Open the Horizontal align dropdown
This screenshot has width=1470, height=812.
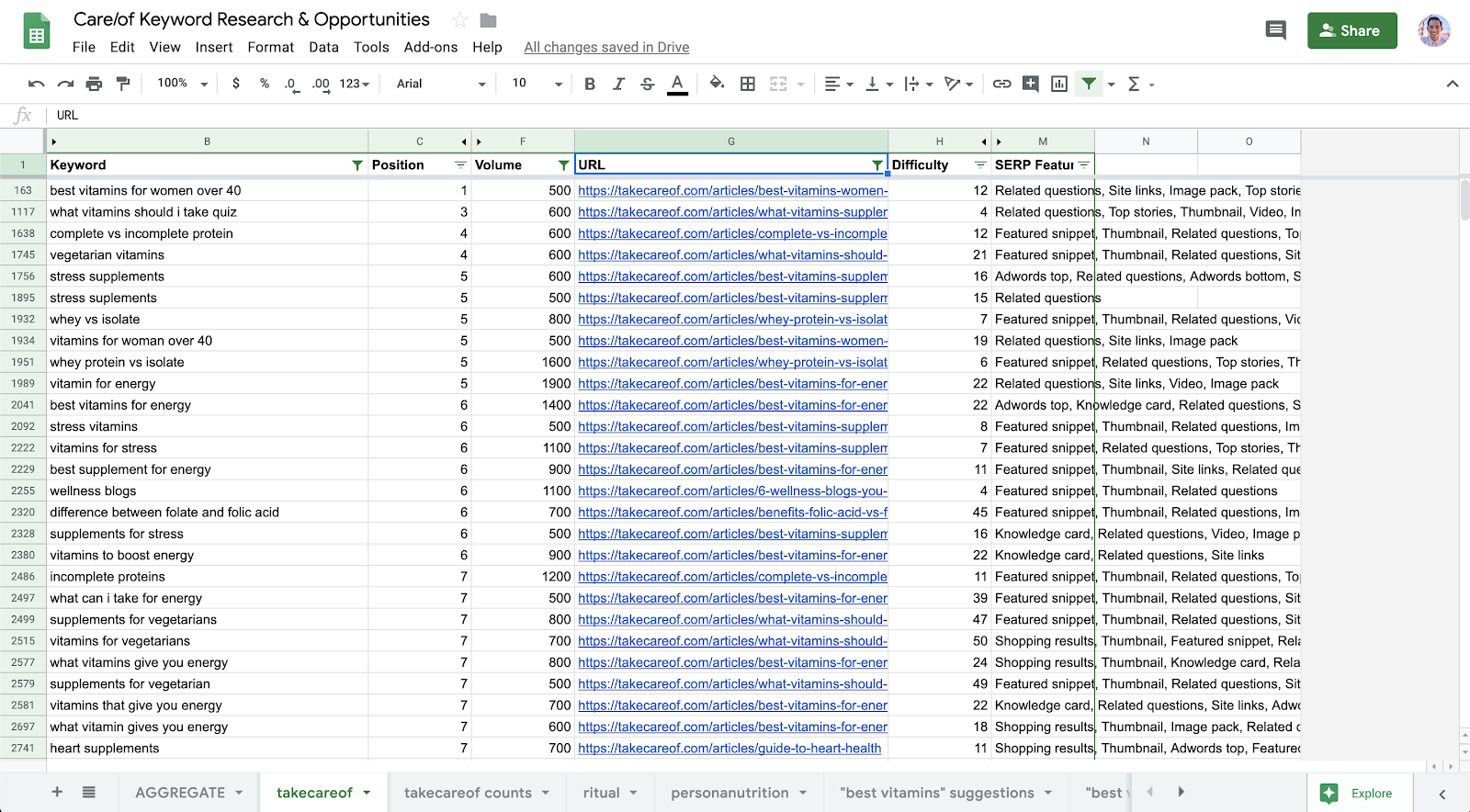point(839,84)
